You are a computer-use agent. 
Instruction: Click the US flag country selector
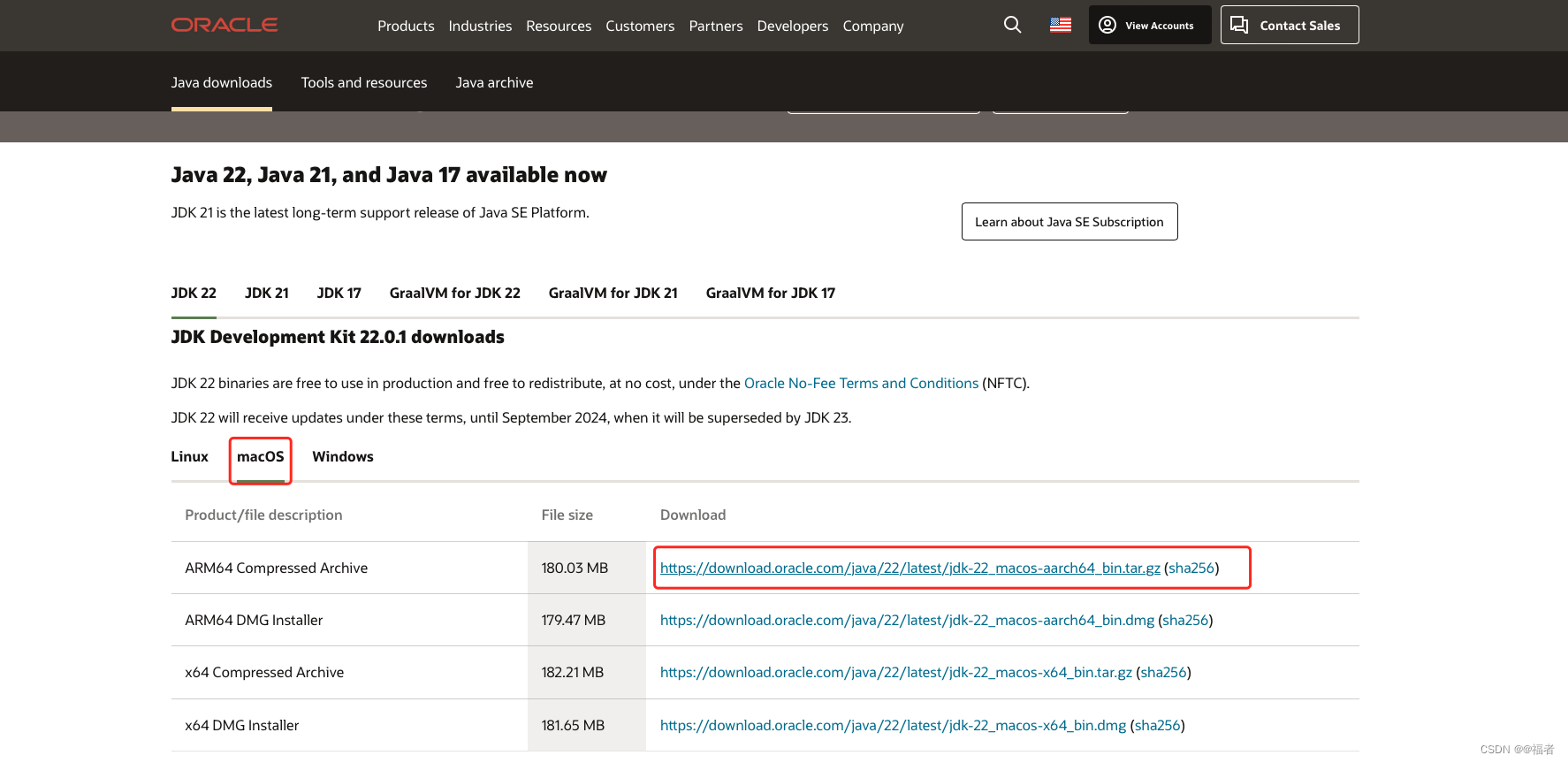[x=1061, y=25]
